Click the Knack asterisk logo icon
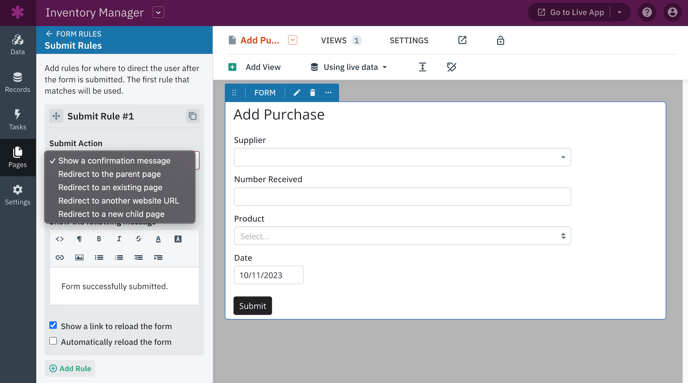This screenshot has width=688, height=383. (x=18, y=12)
